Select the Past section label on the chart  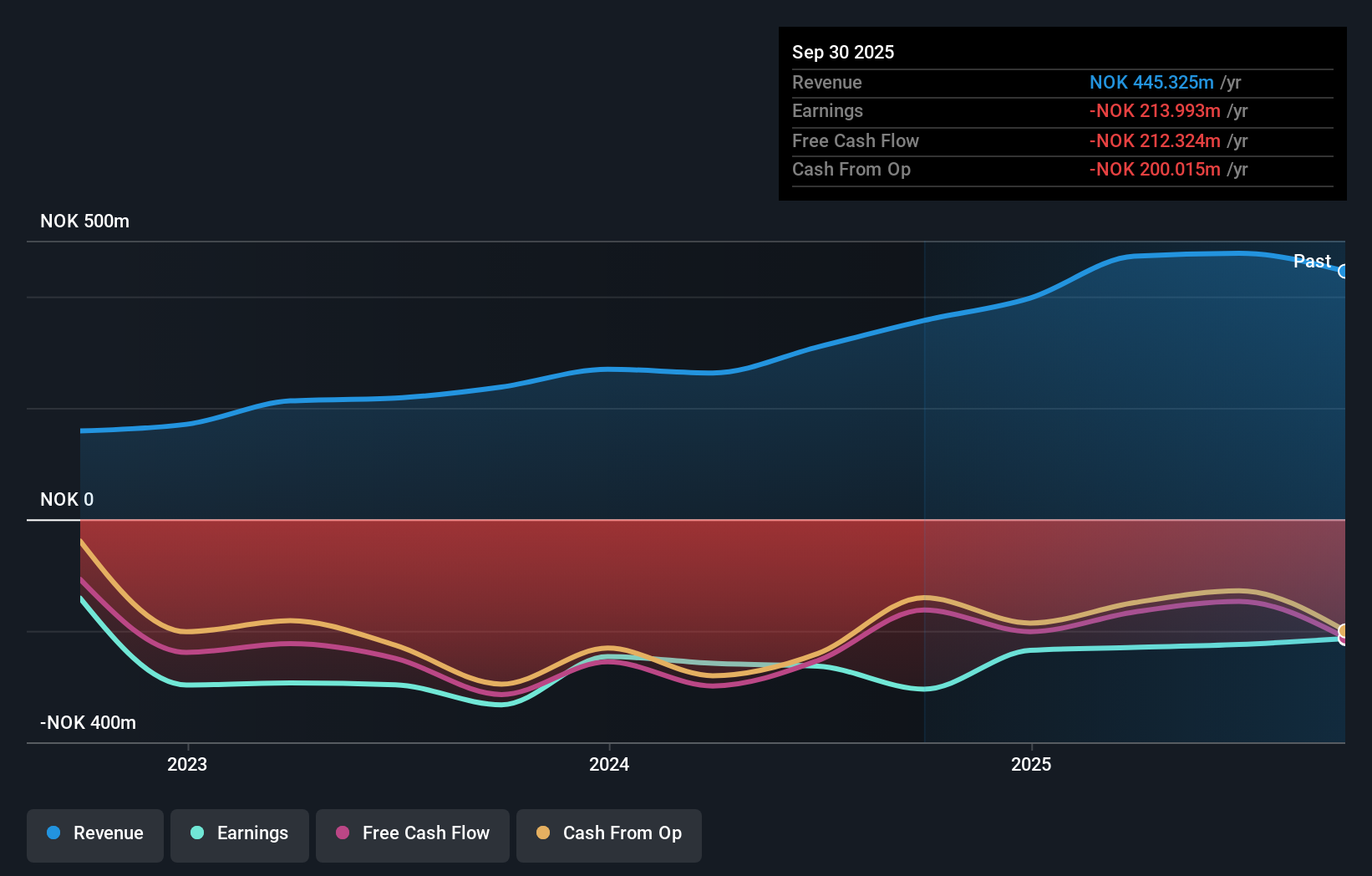pyautogui.click(x=1312, y=261)
